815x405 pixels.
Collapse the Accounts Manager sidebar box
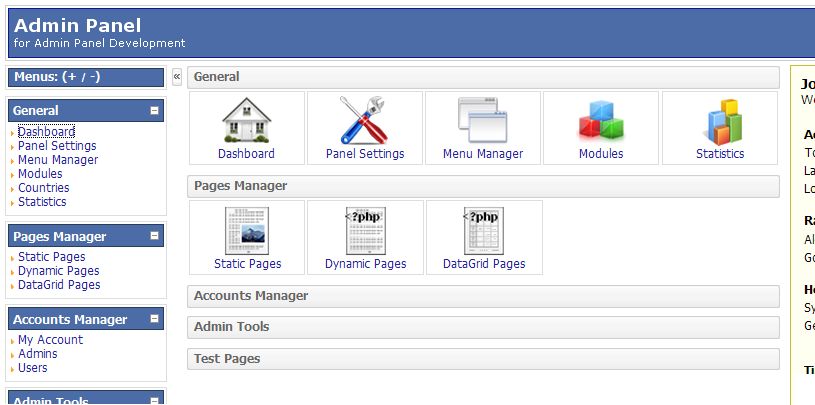[154, 320]
